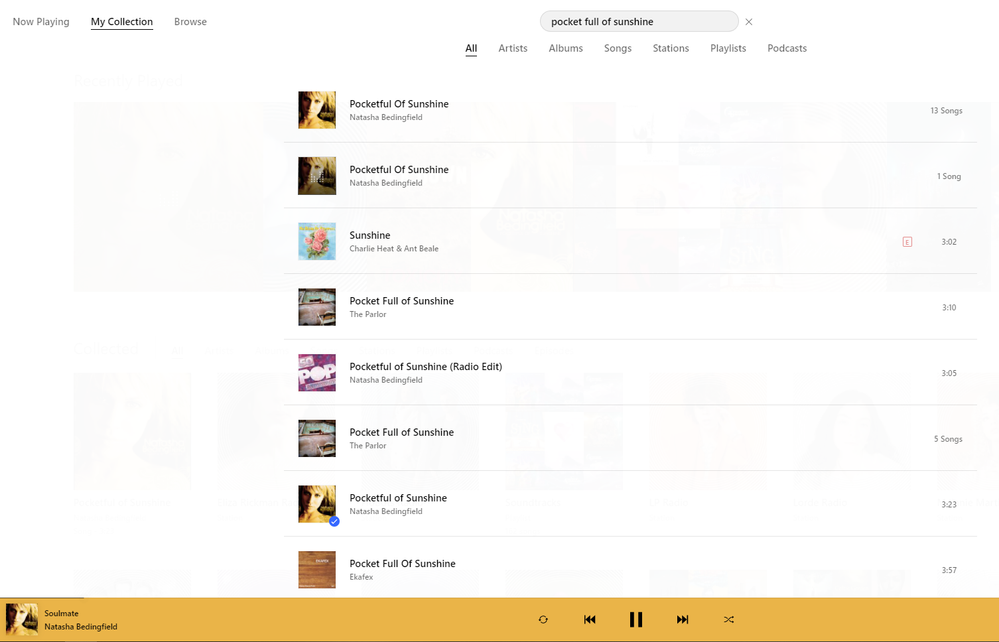Click the blue checkmark badge on album art
This screenshot has width=999, height=642.
click(334, 521)
